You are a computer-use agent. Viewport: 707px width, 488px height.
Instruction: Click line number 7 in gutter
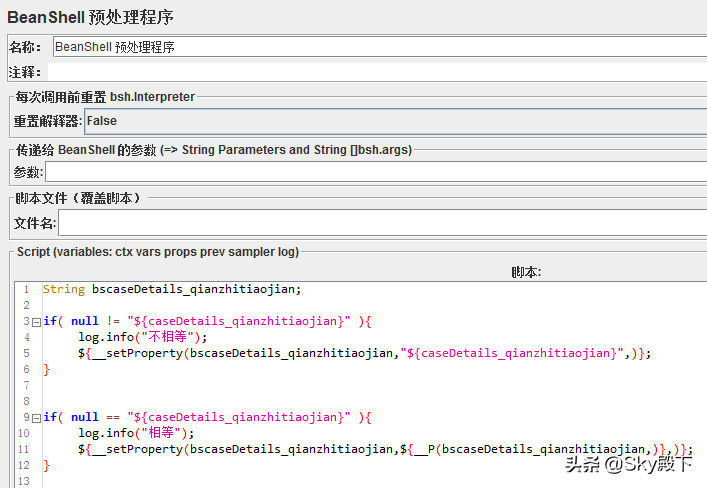click(27, 385)
